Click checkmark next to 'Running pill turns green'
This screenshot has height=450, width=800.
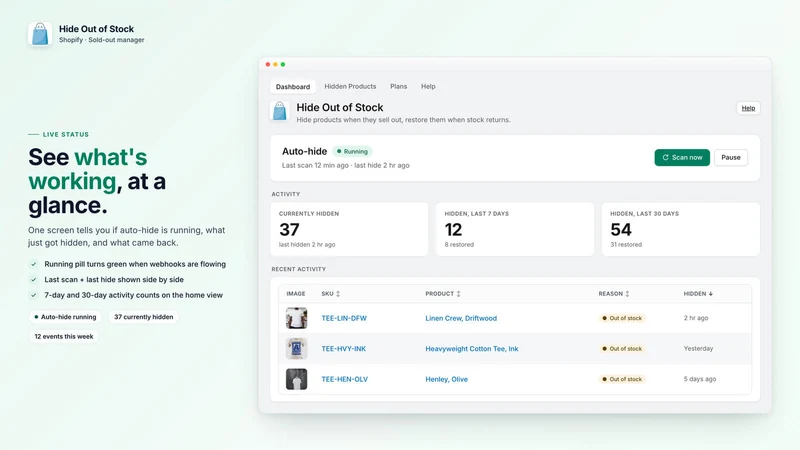click(34, 264)
